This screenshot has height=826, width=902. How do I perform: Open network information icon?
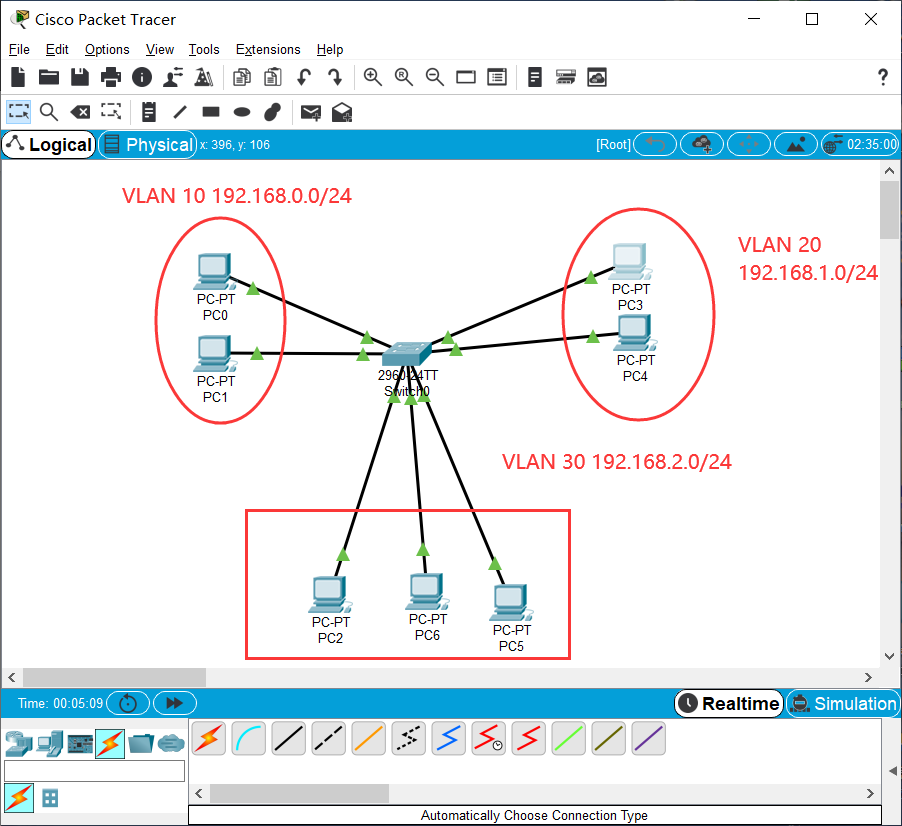point(142,77)
